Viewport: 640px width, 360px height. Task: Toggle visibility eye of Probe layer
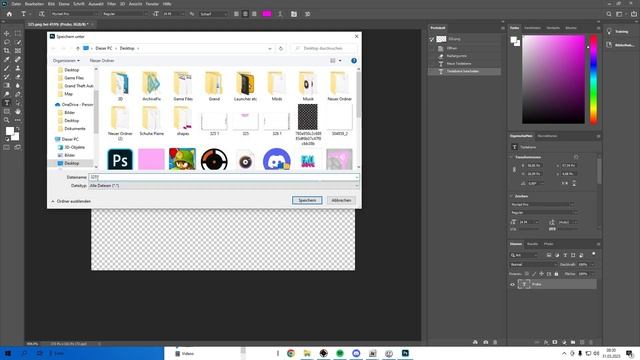(x=513, y=284)
